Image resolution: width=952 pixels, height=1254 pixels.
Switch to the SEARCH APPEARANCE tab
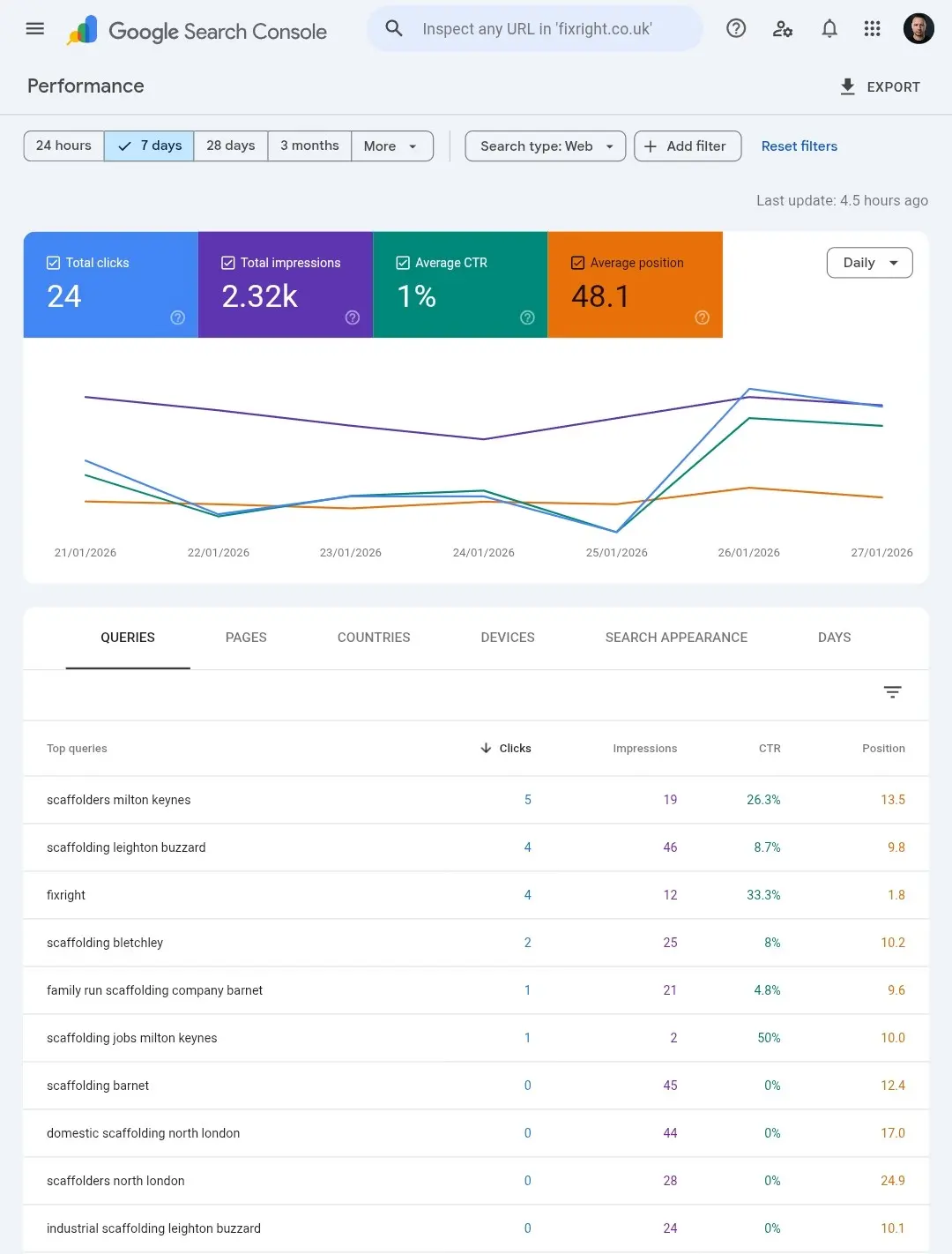pyautogui.click(x=676, y=637)
